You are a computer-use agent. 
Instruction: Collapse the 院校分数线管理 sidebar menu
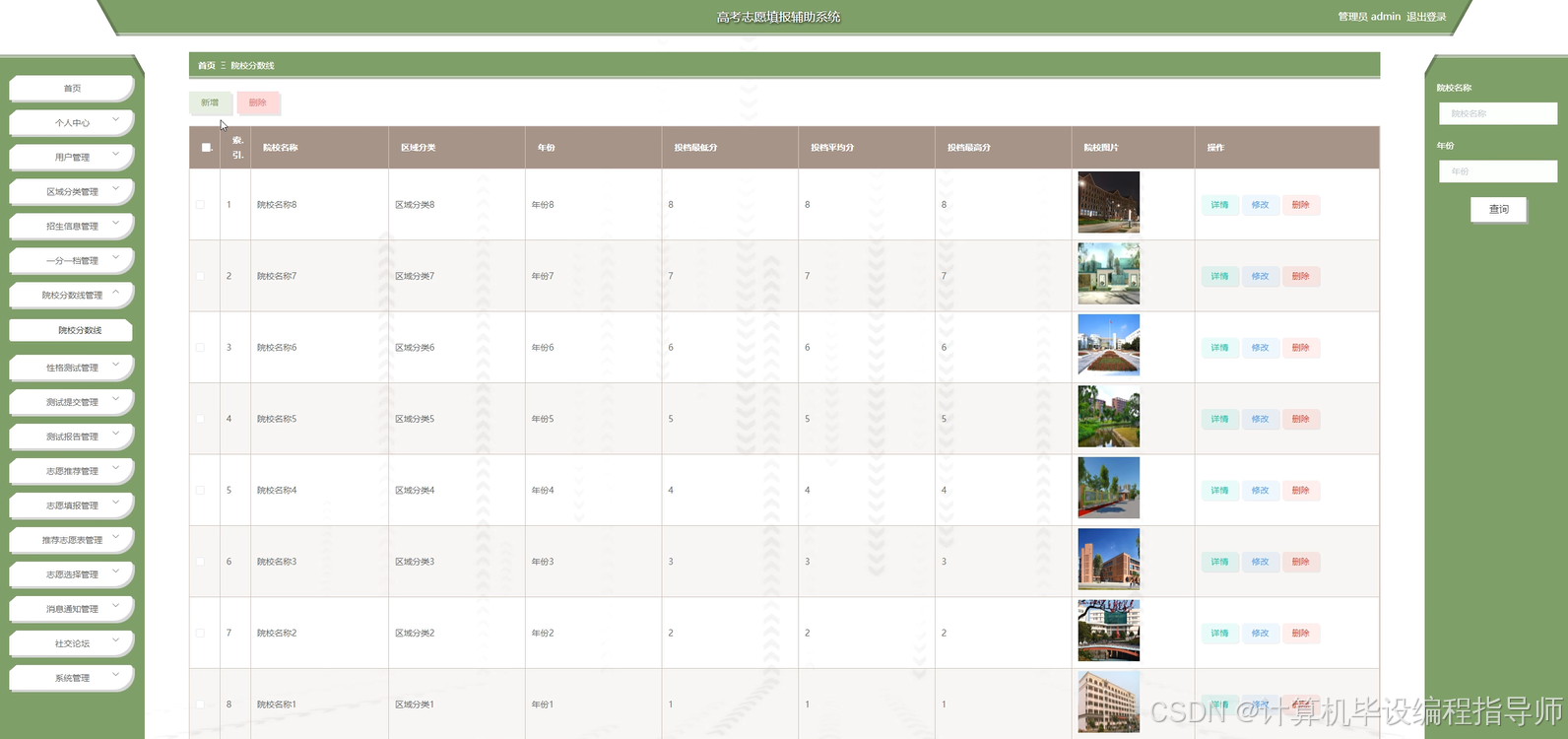(x=72, y=295)
